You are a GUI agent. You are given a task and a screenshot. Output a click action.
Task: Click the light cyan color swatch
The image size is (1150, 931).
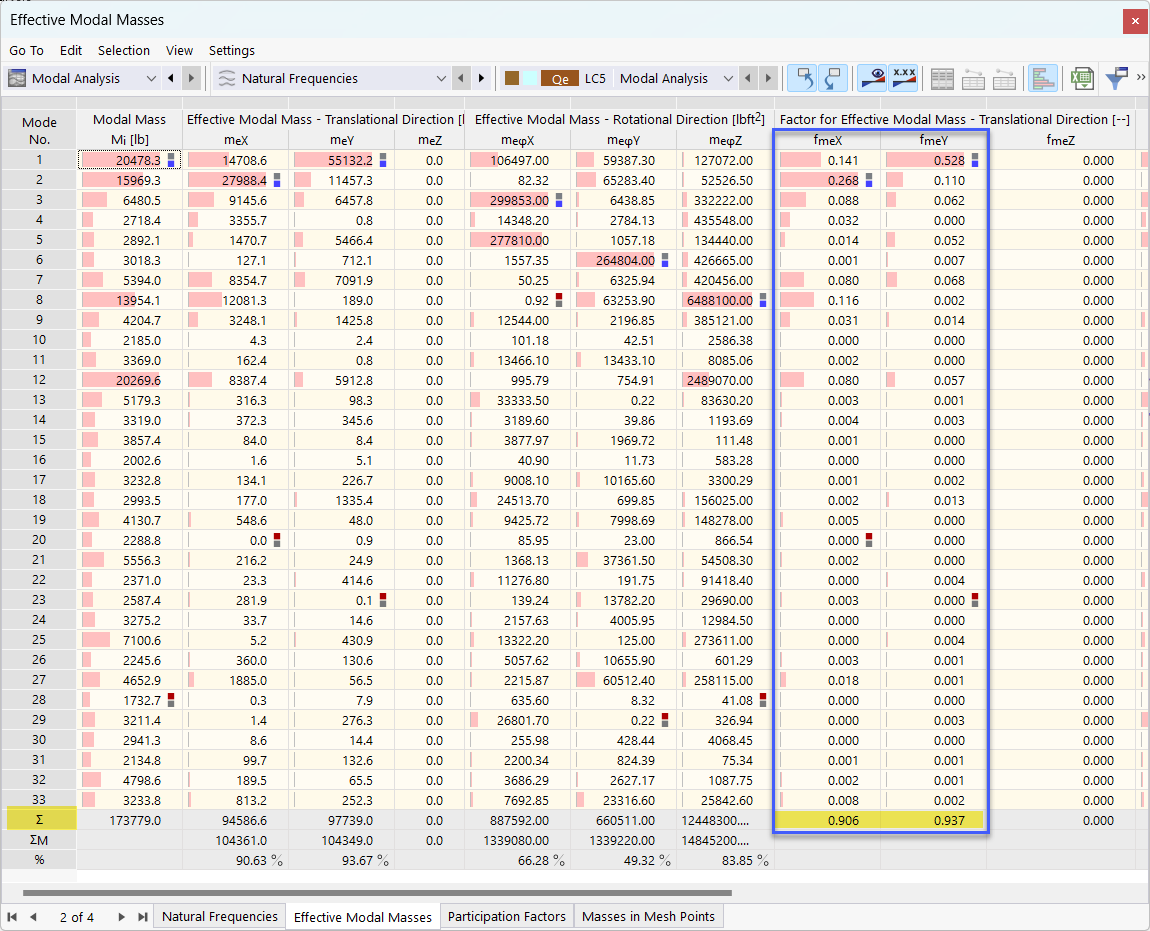tap(529, 79)
